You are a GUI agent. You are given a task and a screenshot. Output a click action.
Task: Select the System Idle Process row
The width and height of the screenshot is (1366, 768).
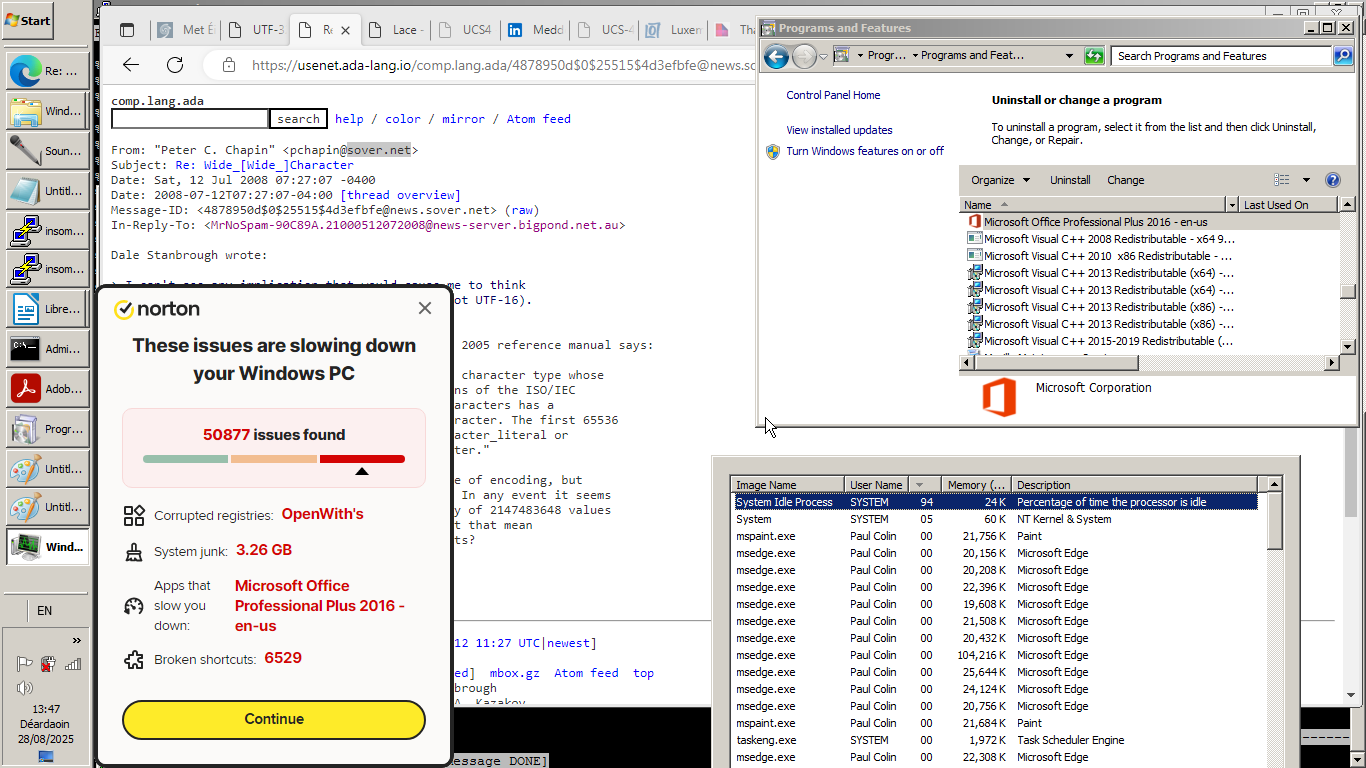[x=996, y=502]
